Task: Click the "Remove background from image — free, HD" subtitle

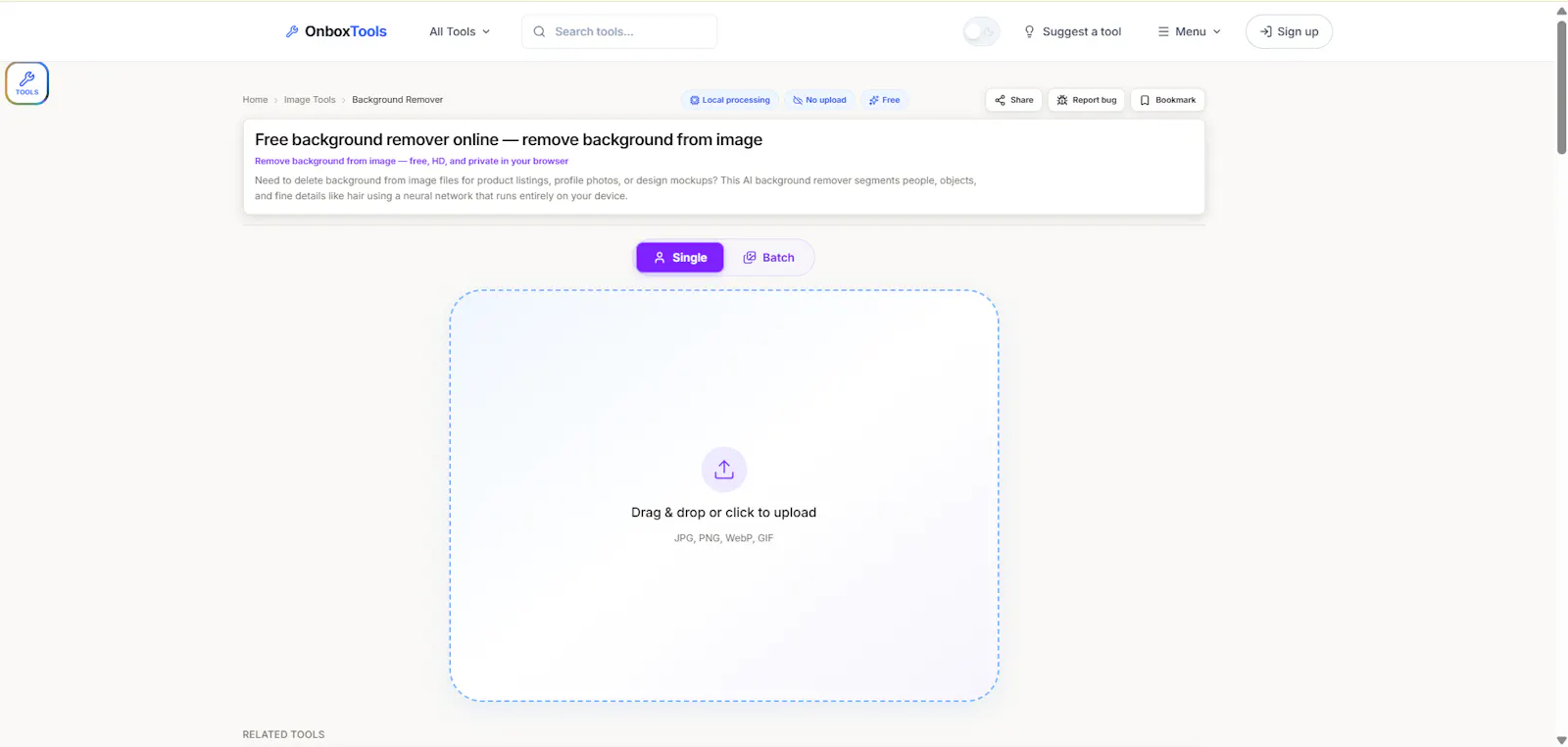Action: click(412, 161)
